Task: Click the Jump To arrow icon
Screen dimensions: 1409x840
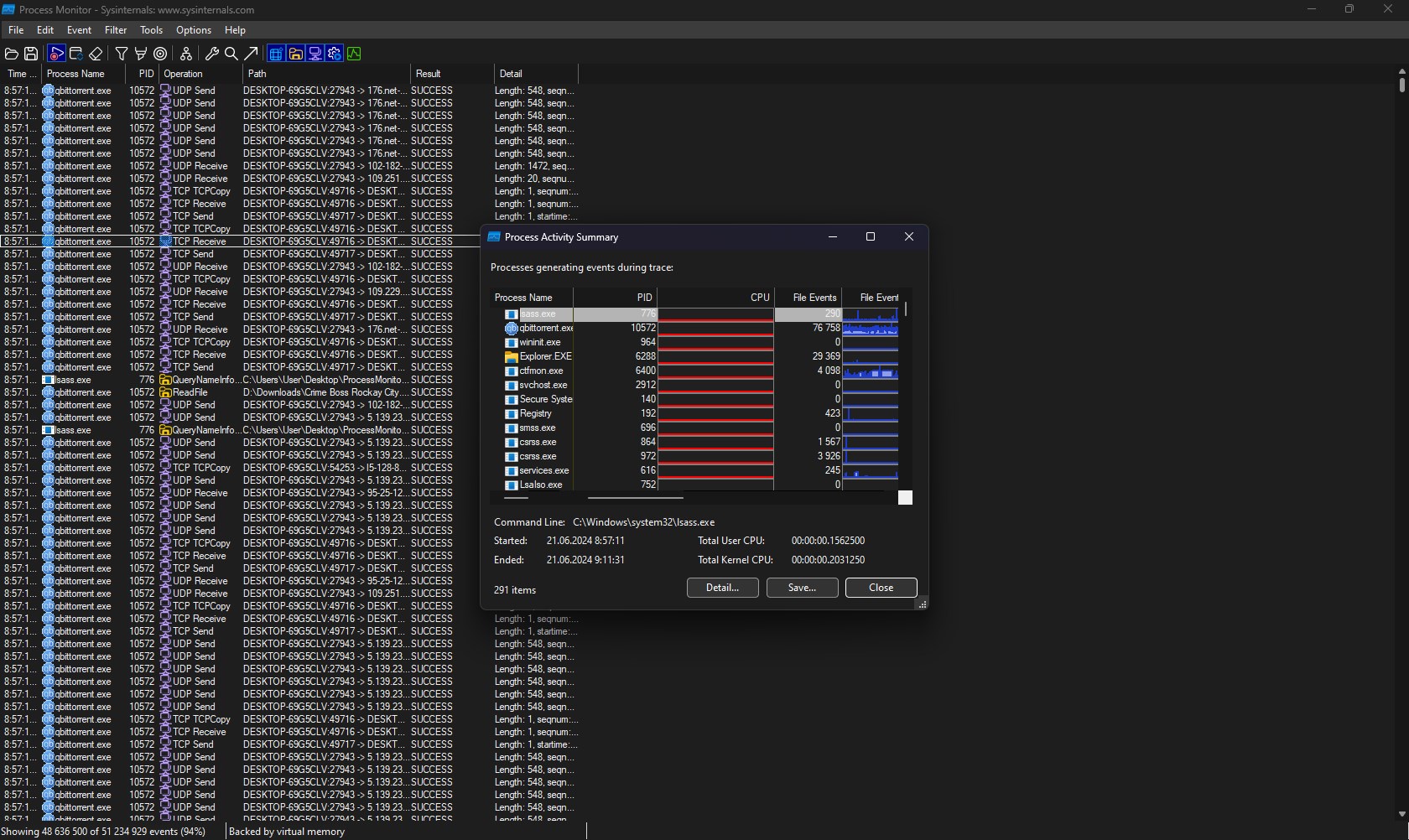Action: pos(251,54)
